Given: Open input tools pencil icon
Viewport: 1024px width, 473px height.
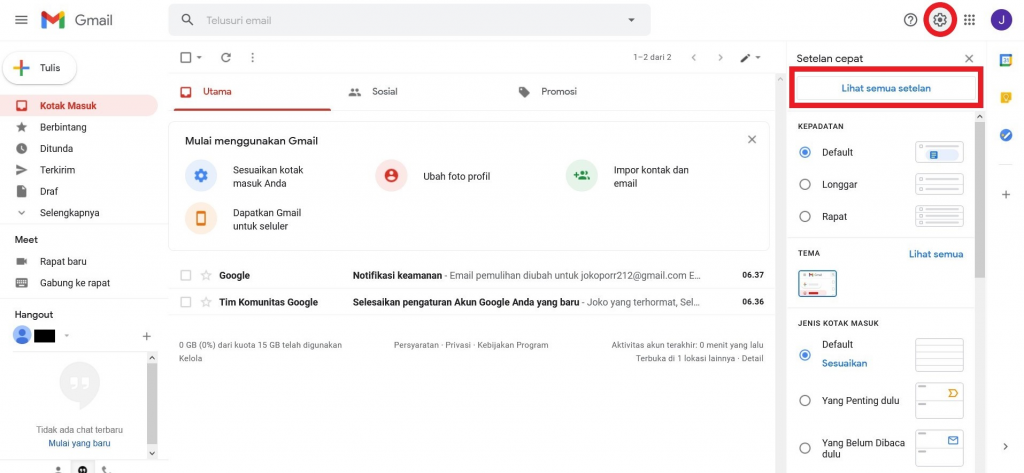Looking at the screenshot, I should pos(745,57).
